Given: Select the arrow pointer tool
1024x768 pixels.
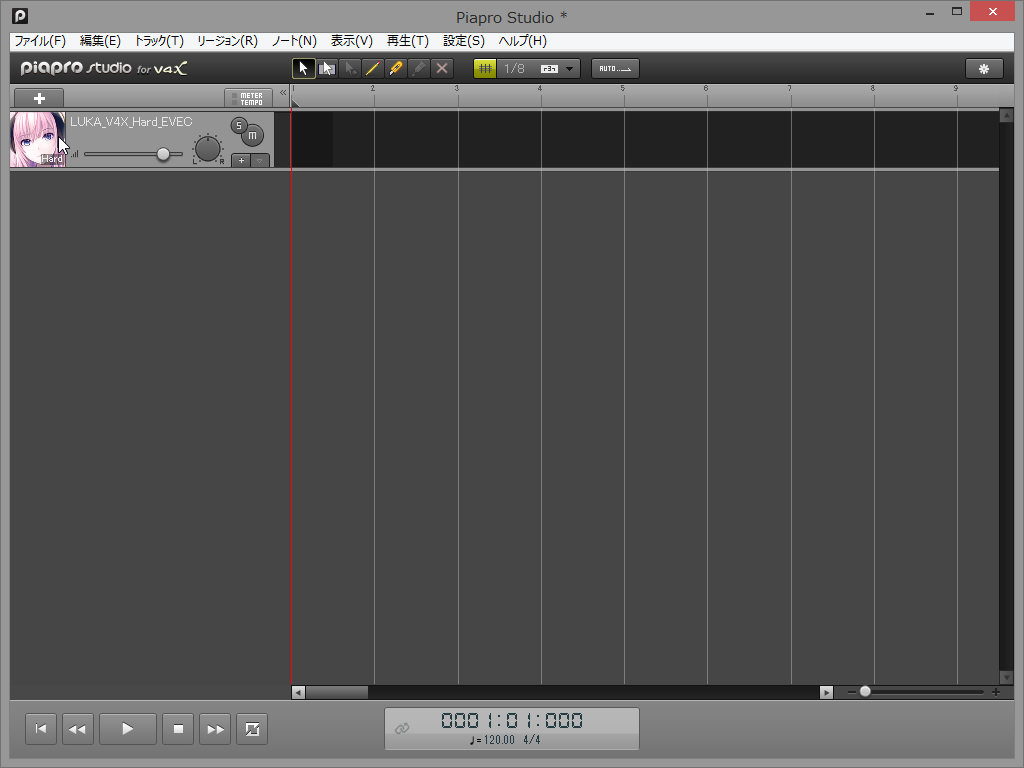Looking at the screenshot, I should point(304,69).
